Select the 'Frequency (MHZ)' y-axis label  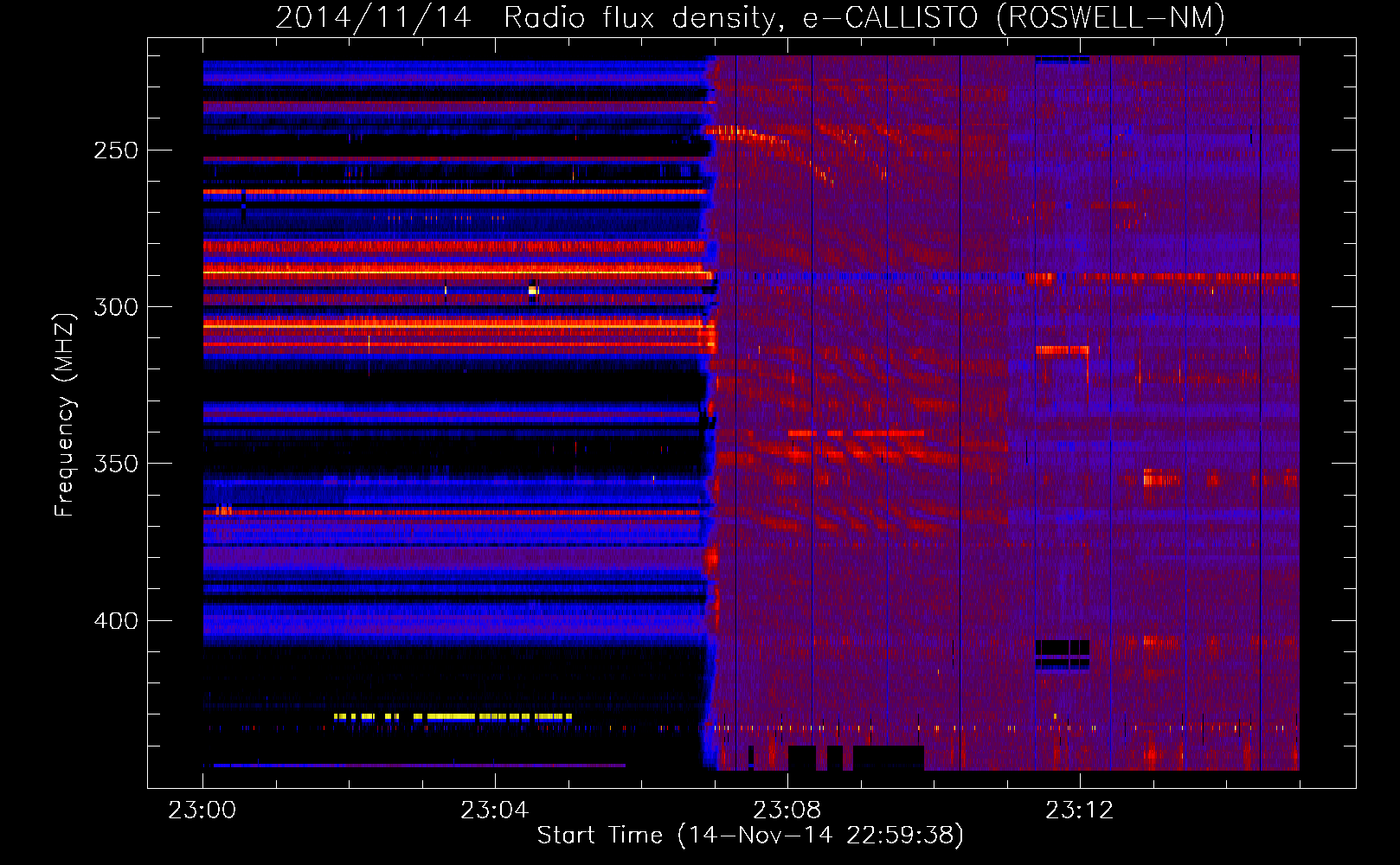pos(65,415)
